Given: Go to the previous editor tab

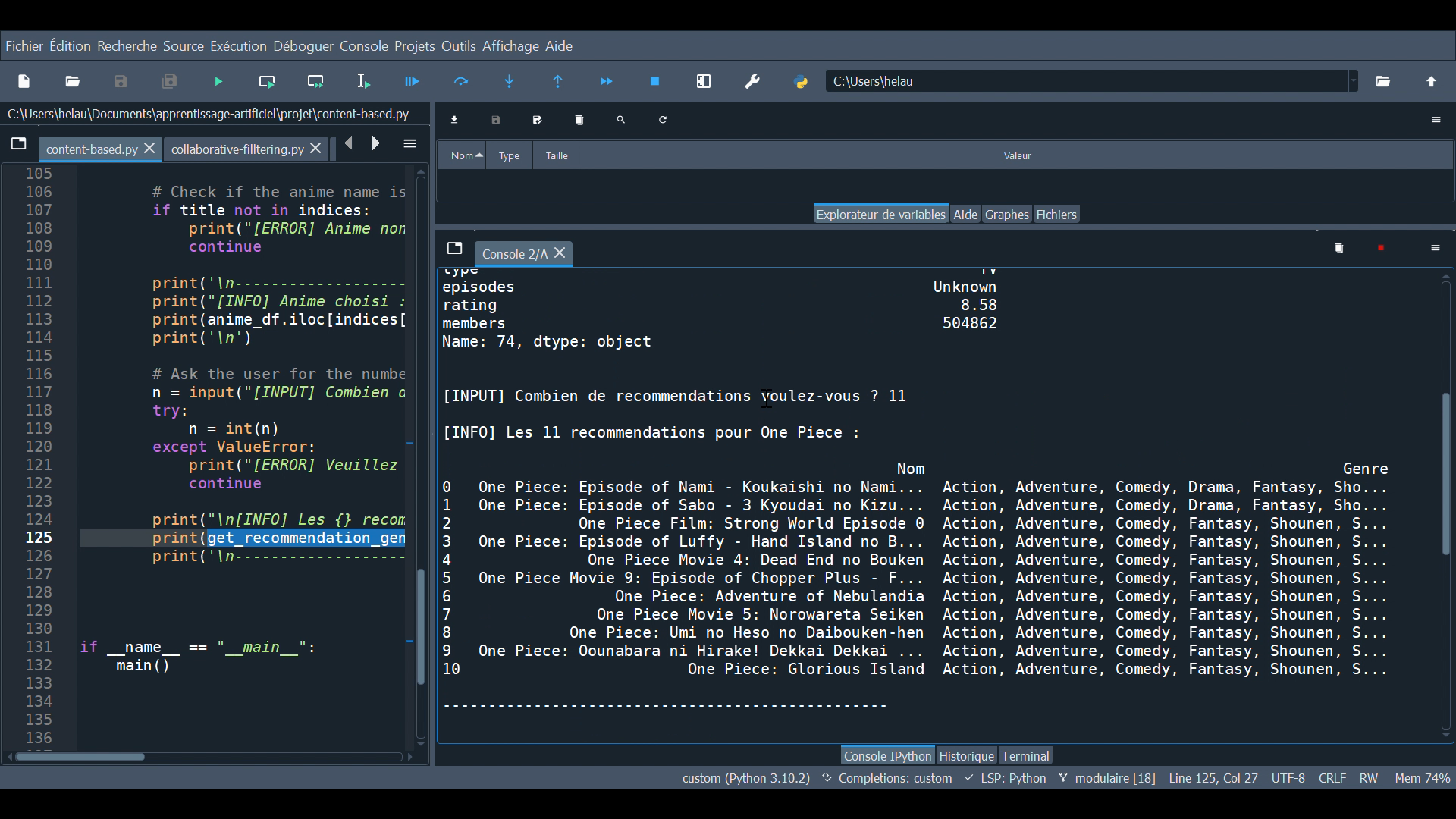Looking at the screenshot, I should [x=349, y=143].
